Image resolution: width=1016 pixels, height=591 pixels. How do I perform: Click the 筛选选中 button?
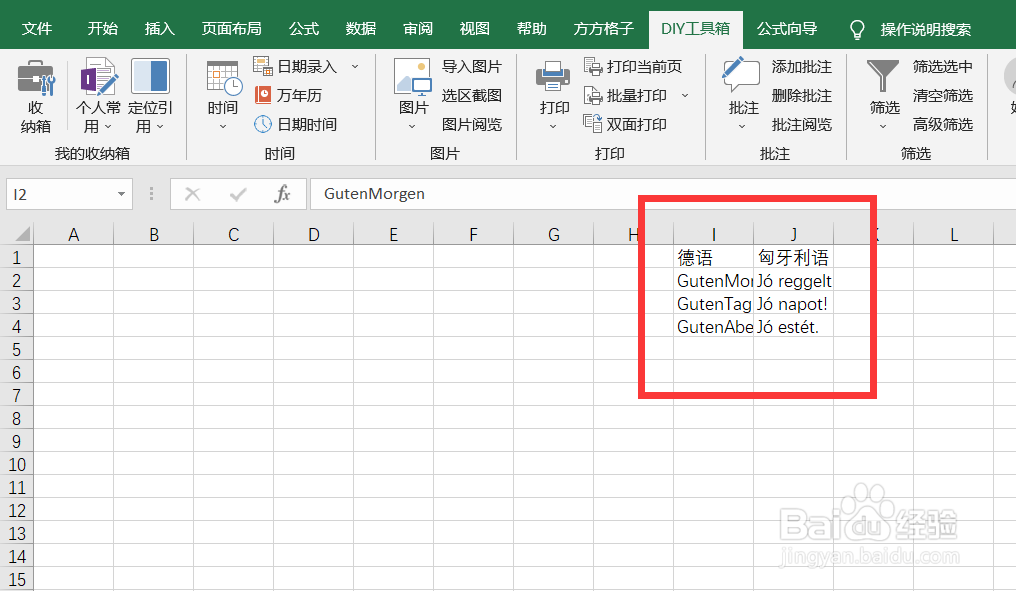coord(943,67)
